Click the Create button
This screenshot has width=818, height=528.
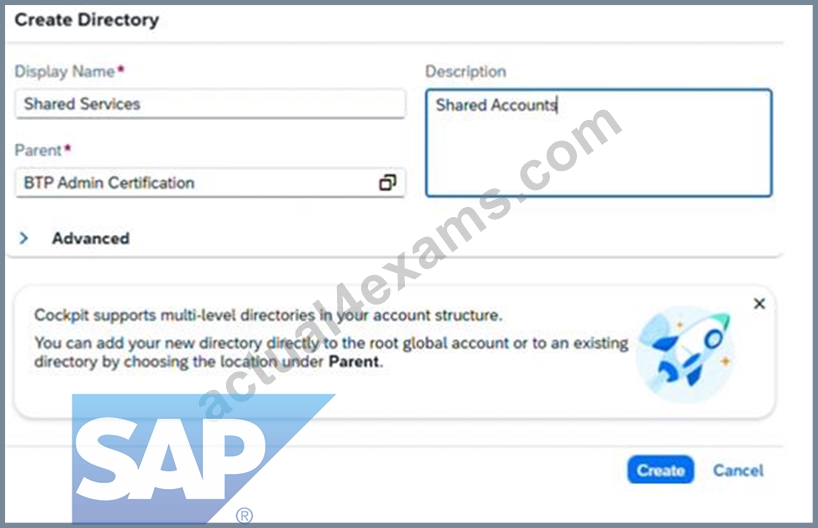(x=660, y=470)
